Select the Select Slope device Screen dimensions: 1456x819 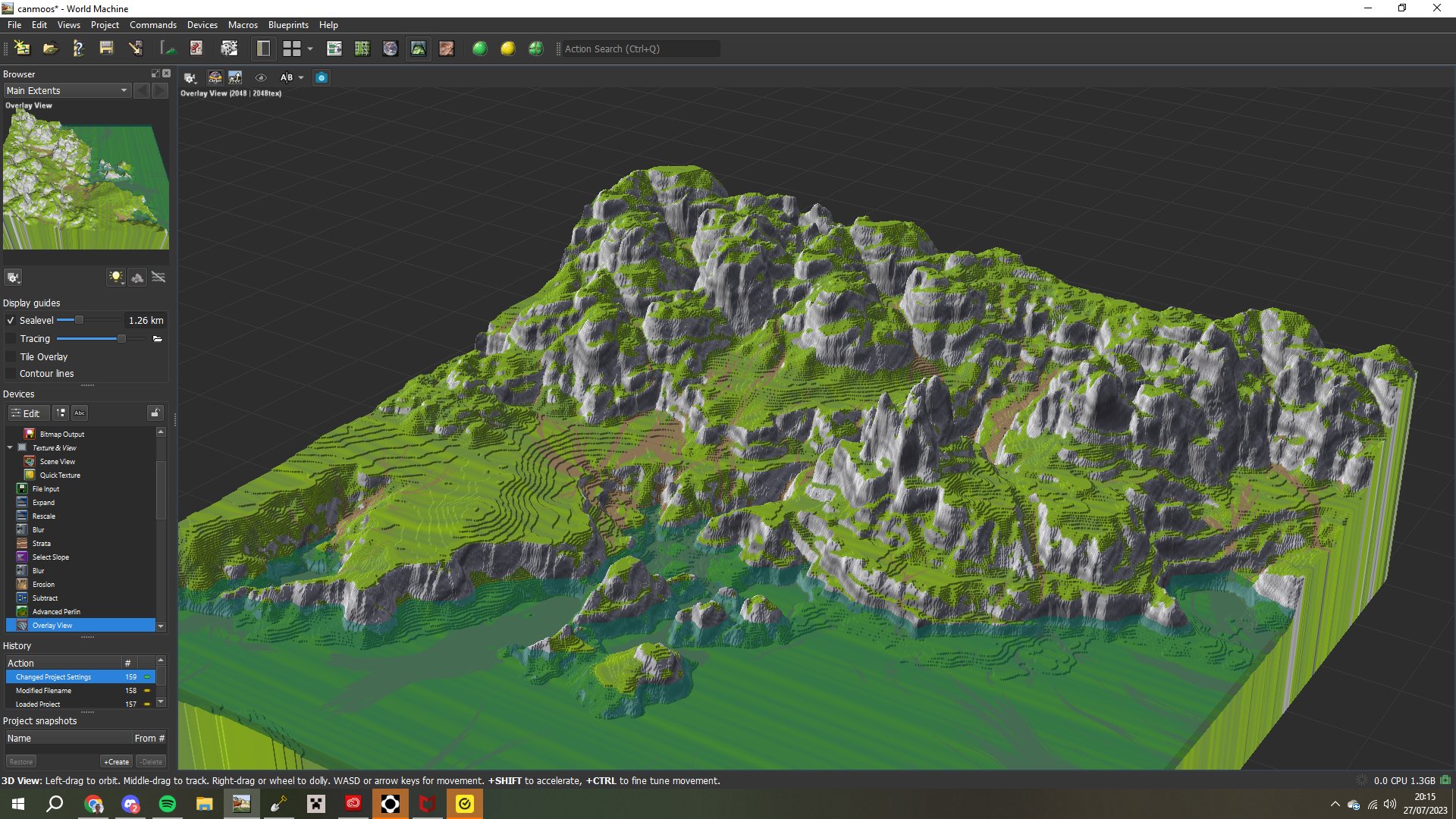pyautogui.click(x=50, y=557)
